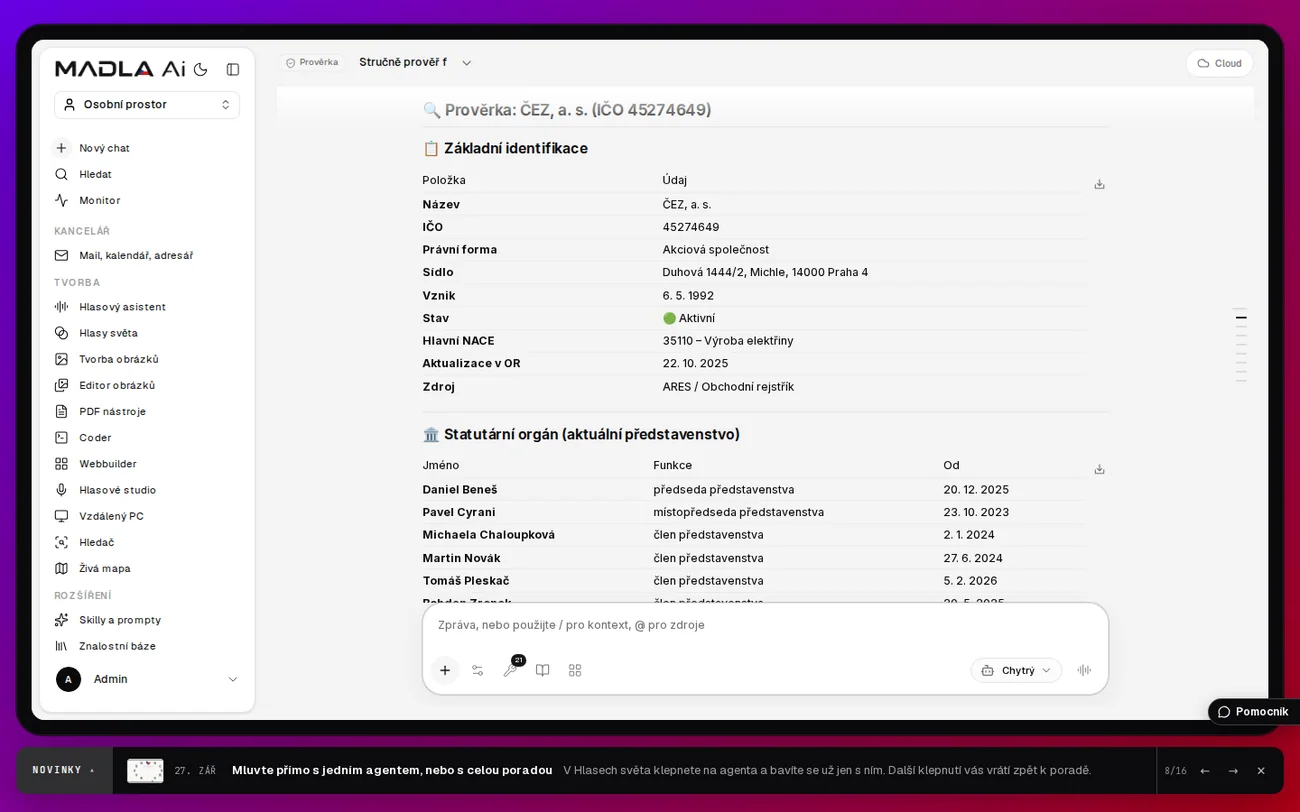1300x812 pixels.
Task: Click the Vzdálený PC monitor icon
Action: [x=61, y=516]
